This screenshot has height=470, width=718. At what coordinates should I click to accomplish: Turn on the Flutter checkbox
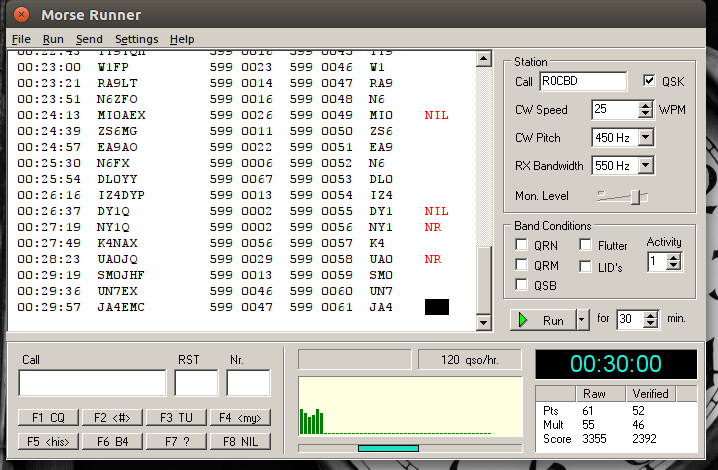(587, 245)
